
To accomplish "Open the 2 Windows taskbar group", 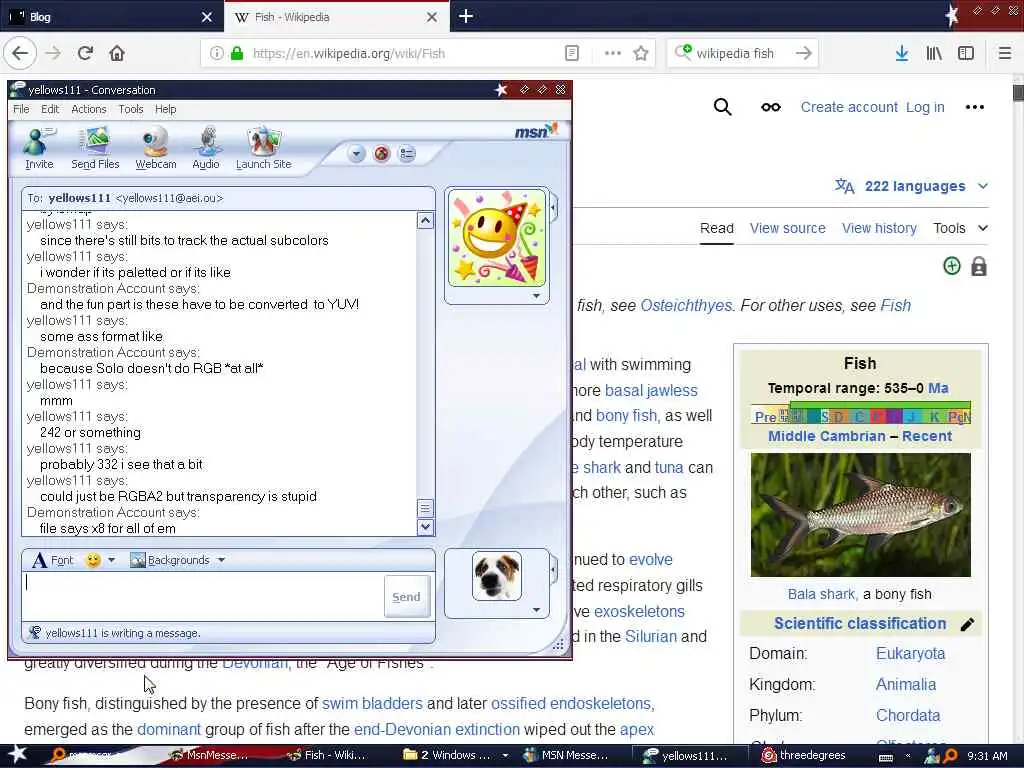I will pos(455,756).
